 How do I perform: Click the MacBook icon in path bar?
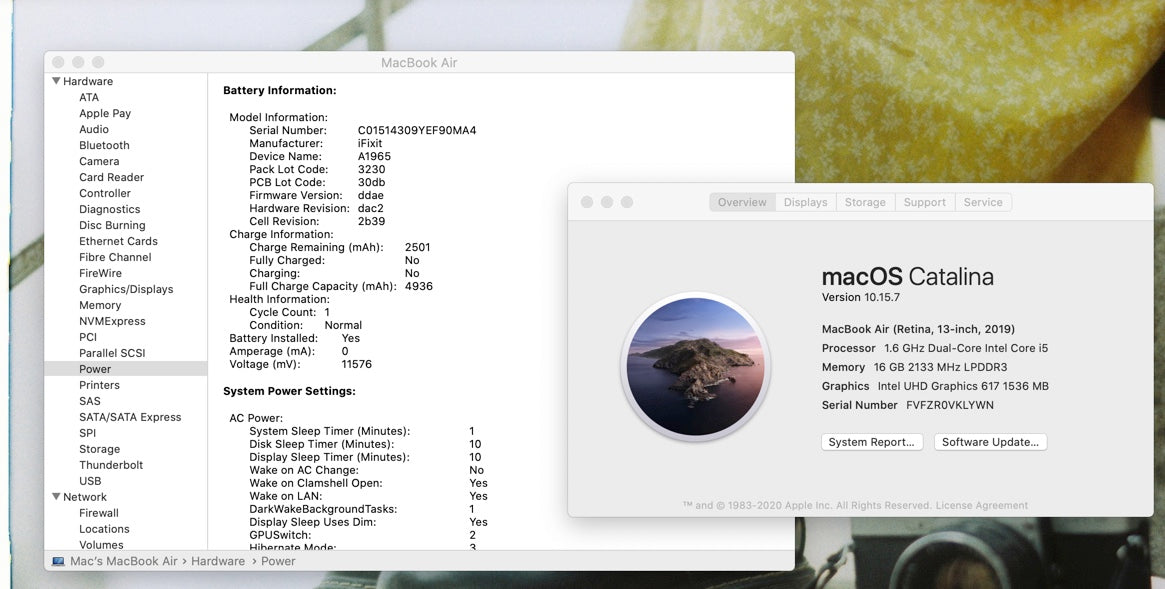point(58,562)
